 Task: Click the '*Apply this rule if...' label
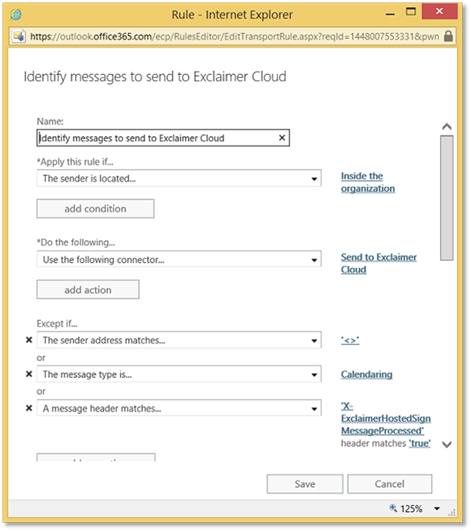(75, 162)
